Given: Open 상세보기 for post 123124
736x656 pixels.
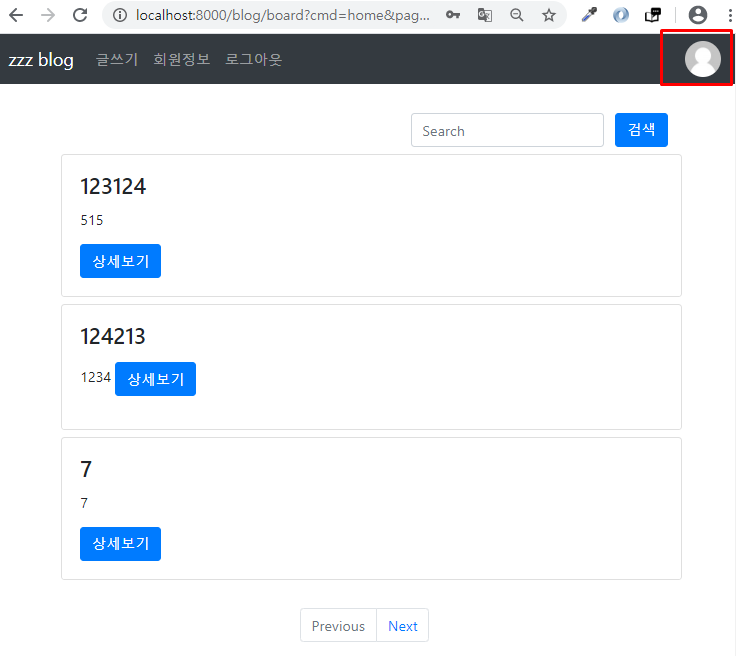Looking at the screenshot, I should click(x=120, y=261).
